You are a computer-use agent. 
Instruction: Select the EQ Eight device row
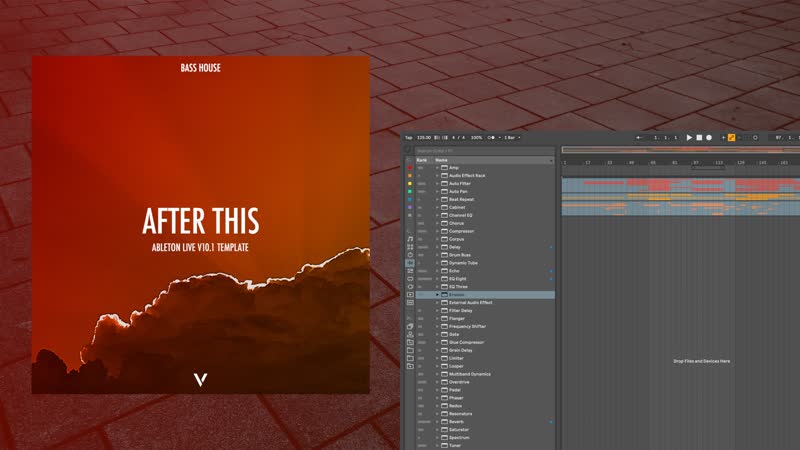(485, 279)
